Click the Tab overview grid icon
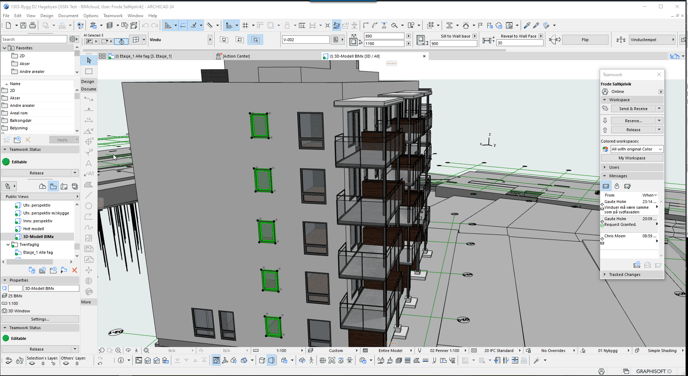 tap(102, 56)
